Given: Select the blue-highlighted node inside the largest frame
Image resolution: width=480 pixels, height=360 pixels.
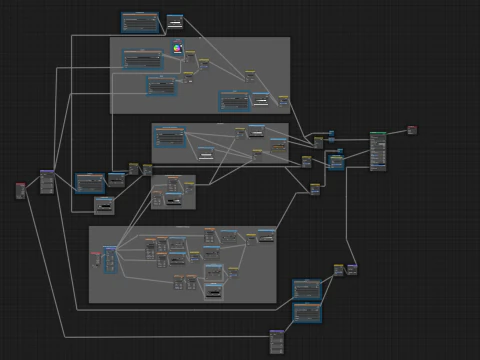Looking at the screenshot, I should (111, 260).
